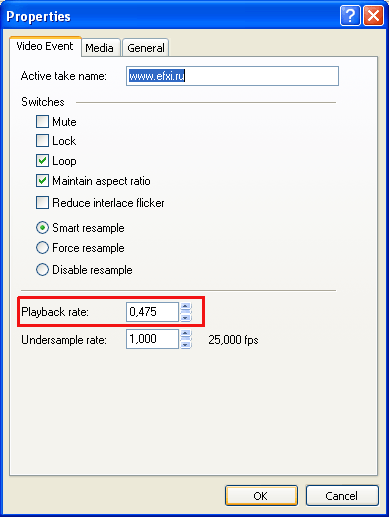Click the Properties title bar text
Image resolution: width=389 pixels, height=517 pixels.
(x=39, y=17)
